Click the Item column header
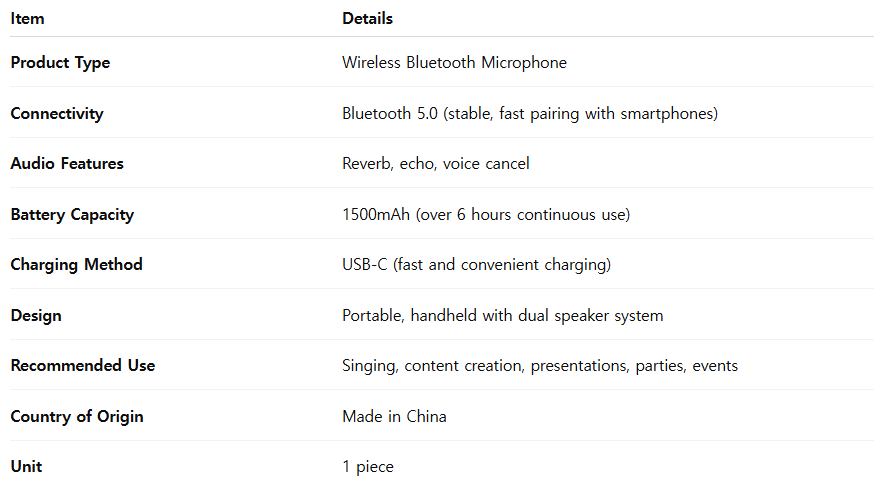Image resolution: width=888 pixels, height=493 pixels. tap(27, 19)
